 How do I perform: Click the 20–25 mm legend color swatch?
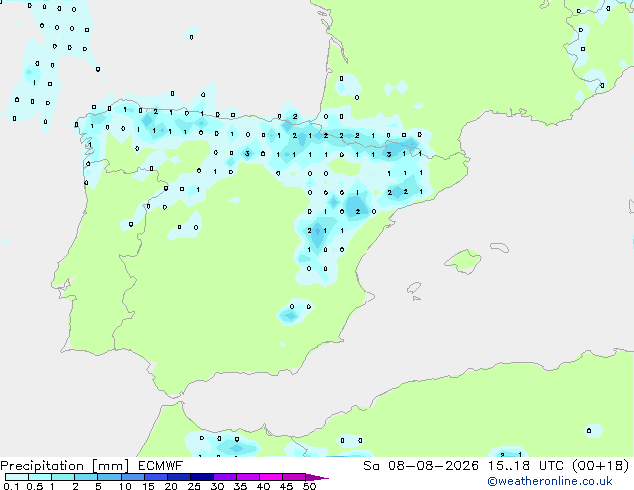click(178, 477)
